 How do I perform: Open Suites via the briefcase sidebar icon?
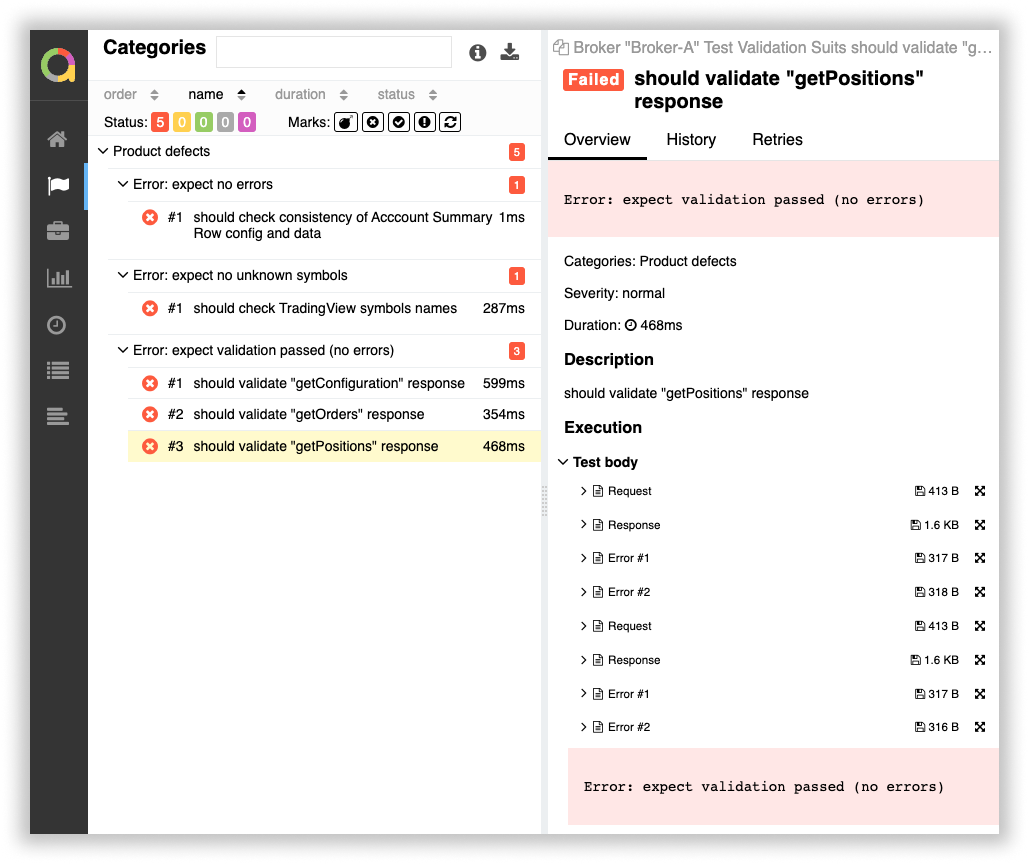click(x=58, y=231)
